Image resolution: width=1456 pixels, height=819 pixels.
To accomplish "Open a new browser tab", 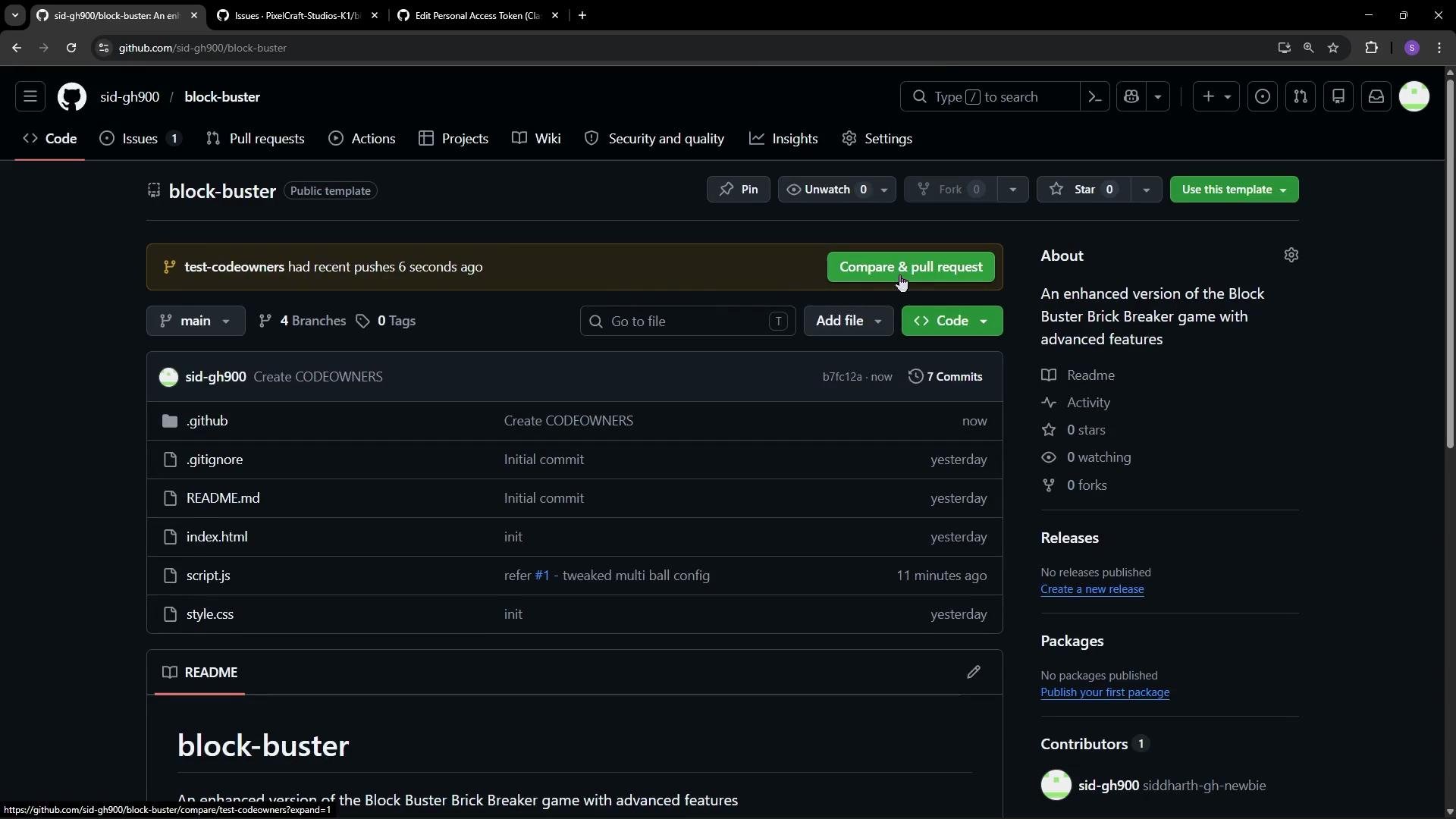I will [x=582, y=15].
